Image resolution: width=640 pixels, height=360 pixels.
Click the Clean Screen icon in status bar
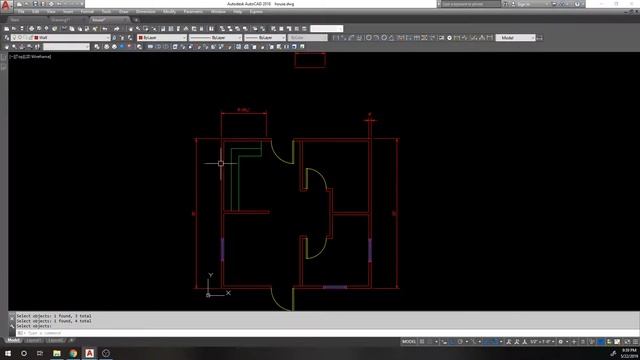tap(627, 342)
